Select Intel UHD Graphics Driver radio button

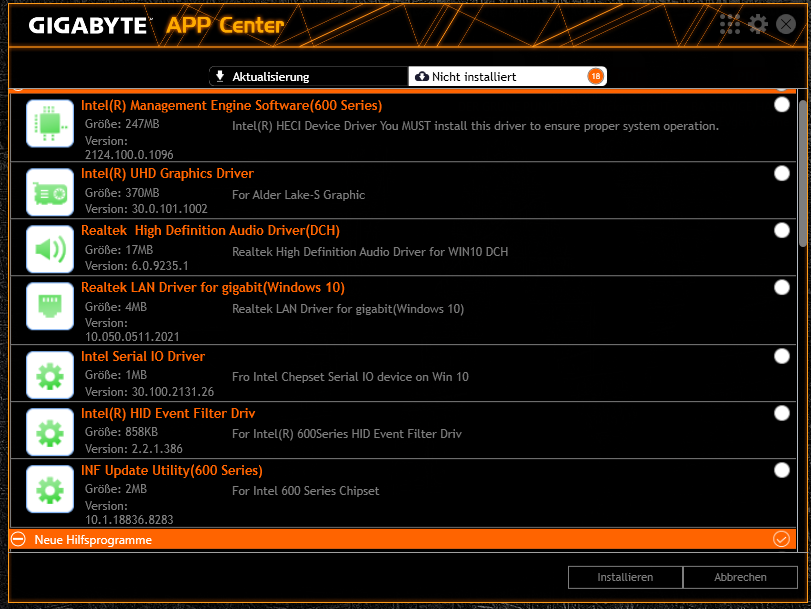tap(782, 173)
